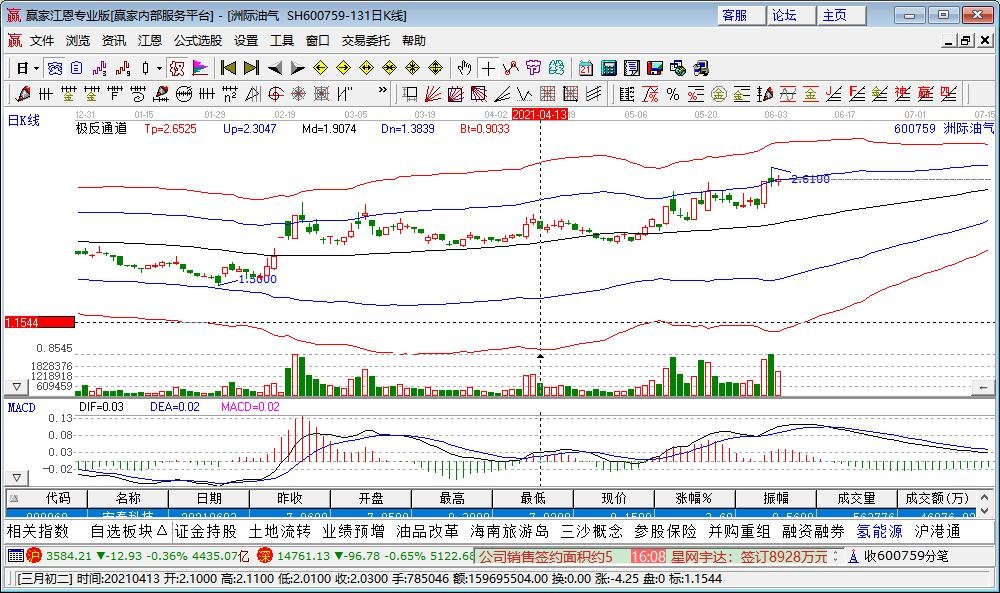Click the yellow diamond left-arrow icon
The width and height of the screenshot is (1000, 593).
[x=320, y=68]
